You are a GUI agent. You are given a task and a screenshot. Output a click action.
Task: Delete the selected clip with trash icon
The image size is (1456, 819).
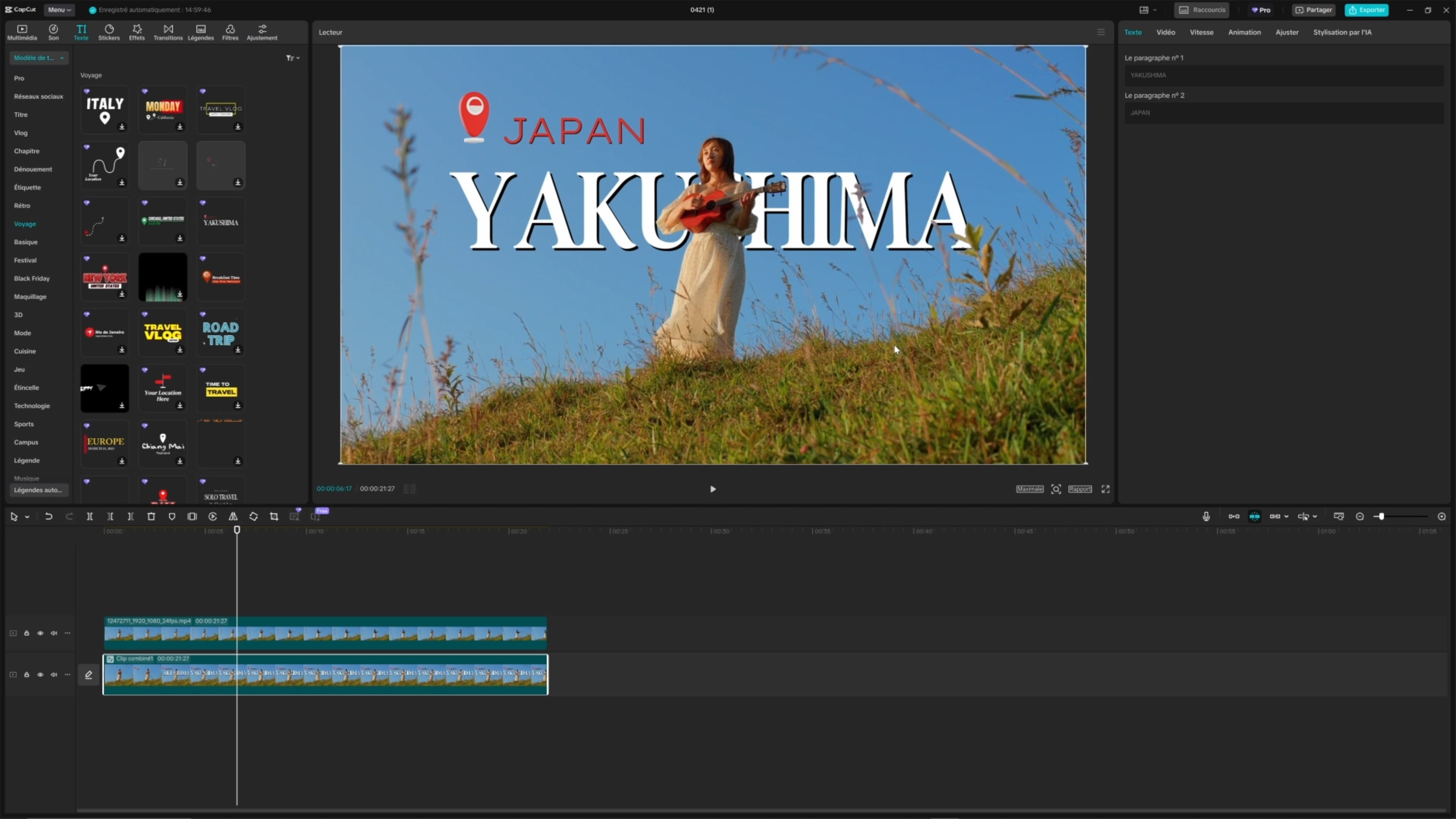pos(151,516)
